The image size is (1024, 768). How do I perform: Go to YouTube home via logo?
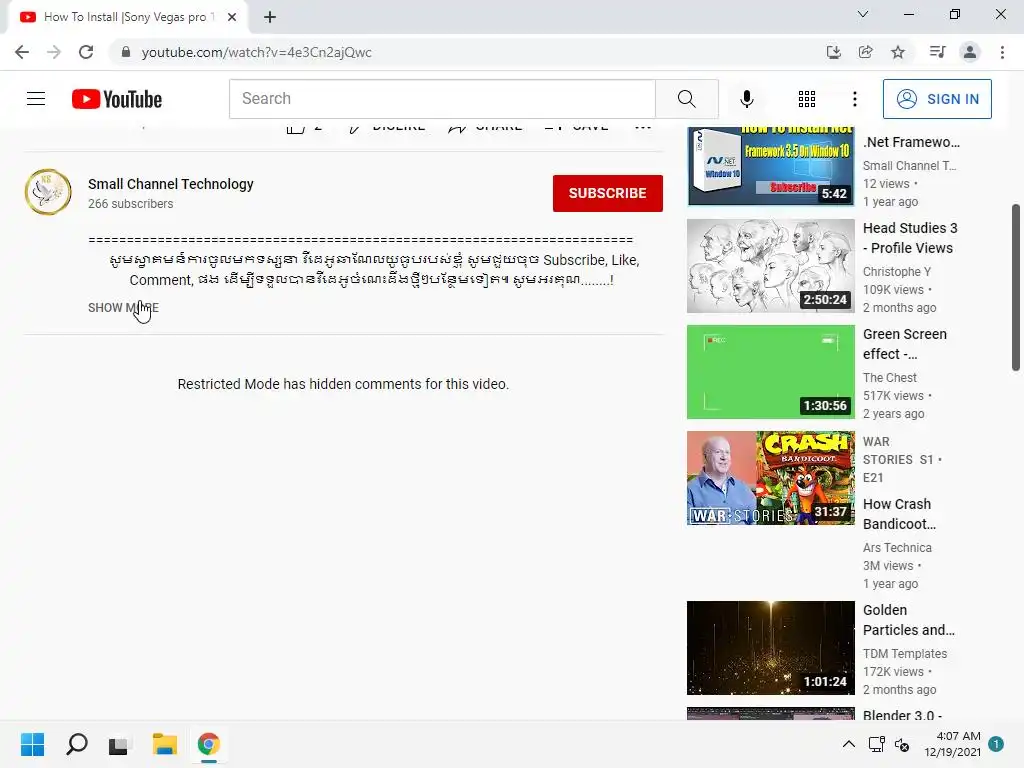tap(117, 99)
